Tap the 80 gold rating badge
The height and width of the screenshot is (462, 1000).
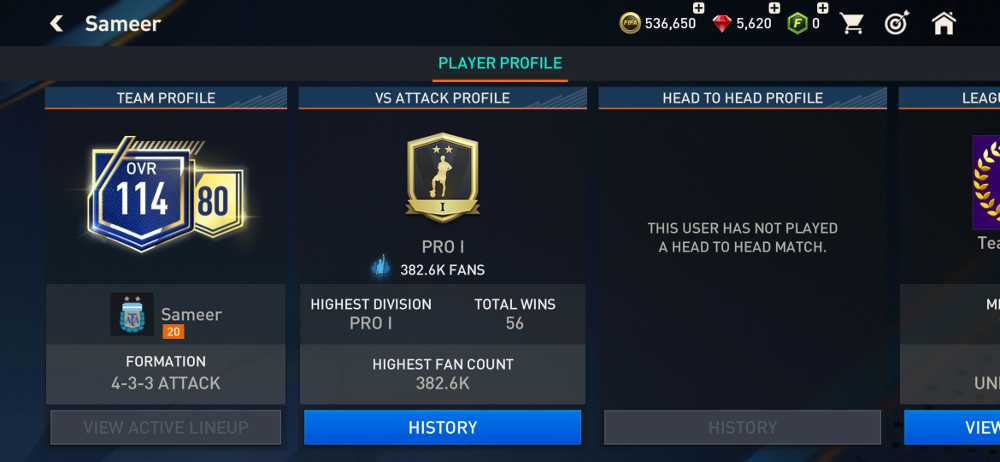click(x=216, y=202)
